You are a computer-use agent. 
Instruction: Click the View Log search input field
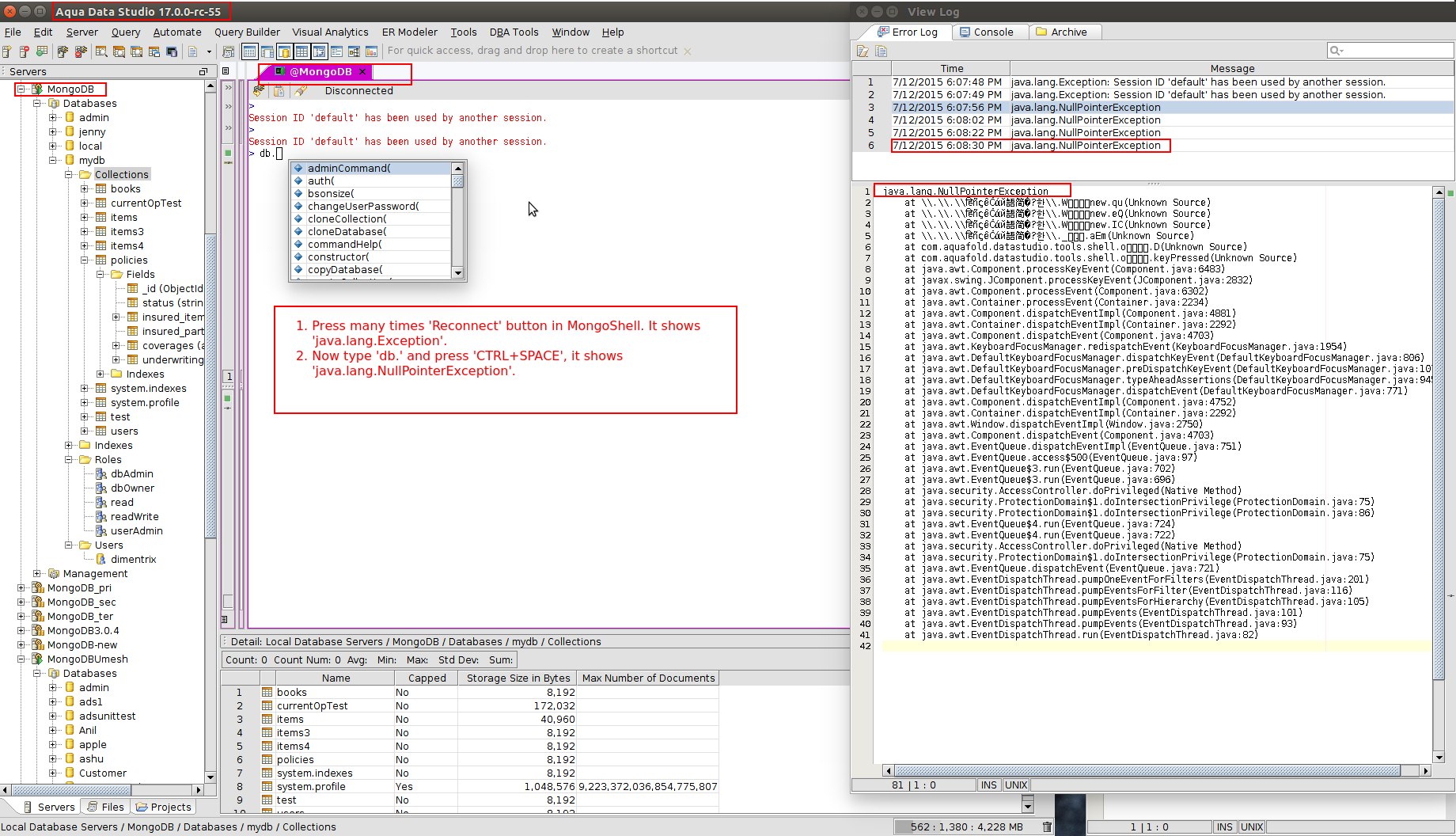coord(1390,51)
